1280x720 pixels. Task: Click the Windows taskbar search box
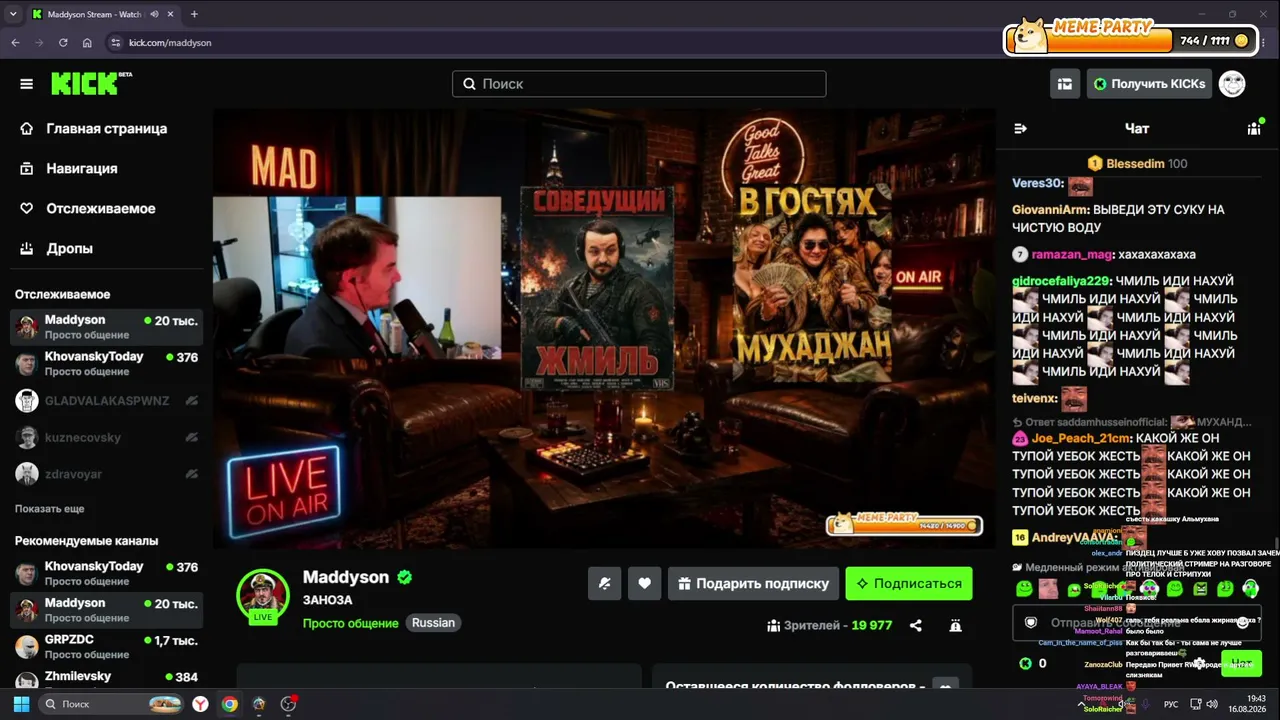111,704
